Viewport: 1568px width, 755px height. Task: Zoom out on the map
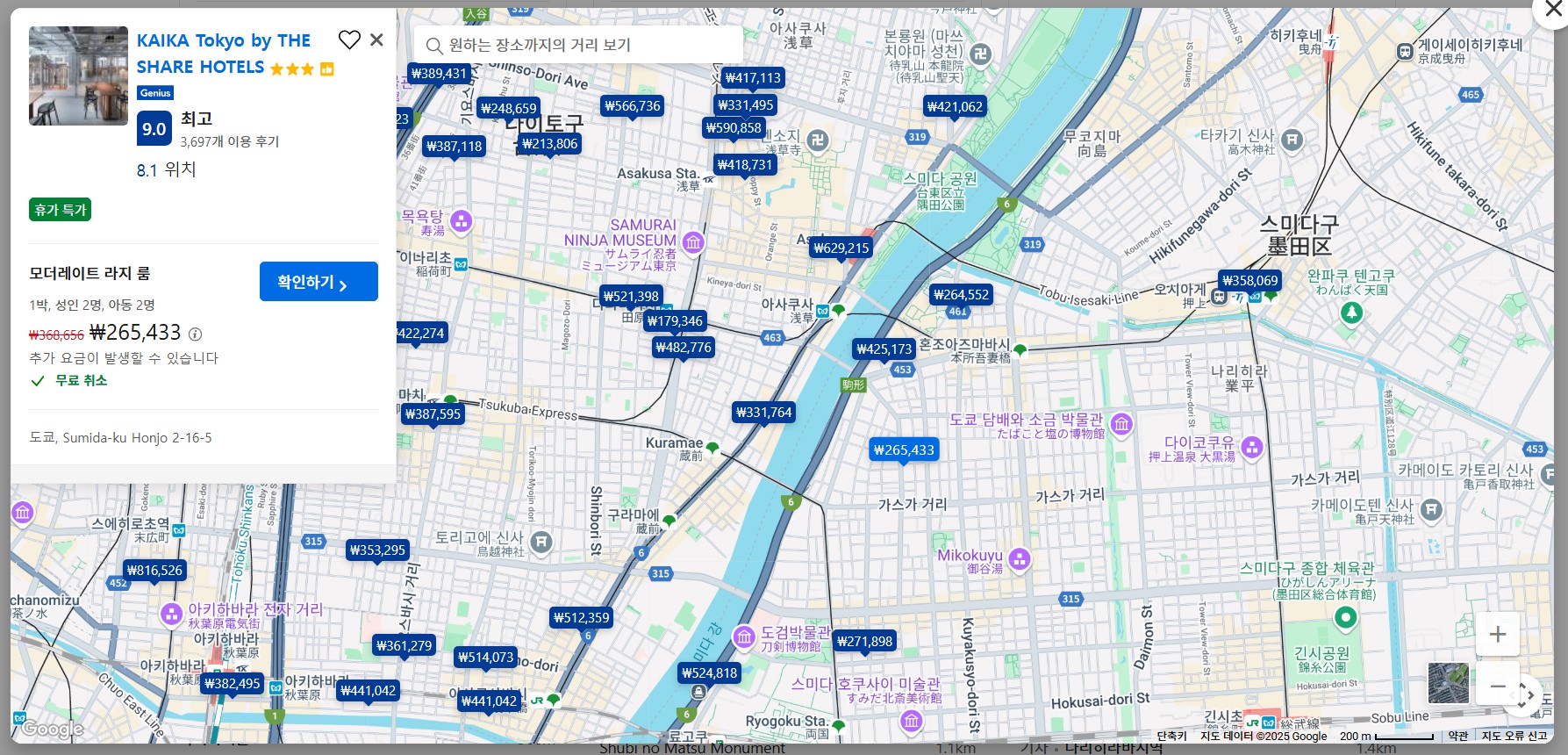pos(1498,686)
